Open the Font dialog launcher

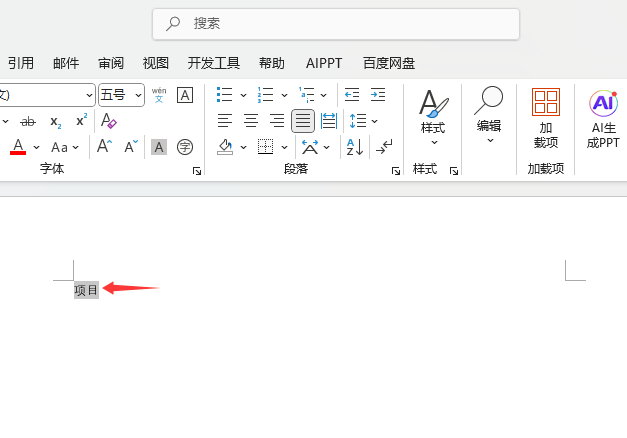point(197,171)
